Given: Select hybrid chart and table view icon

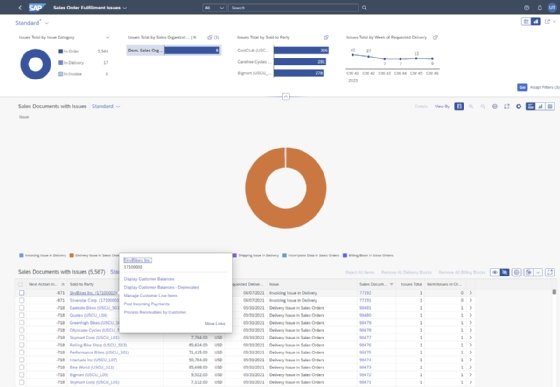Looking at the screenshot, I should (x=531, y=106).
